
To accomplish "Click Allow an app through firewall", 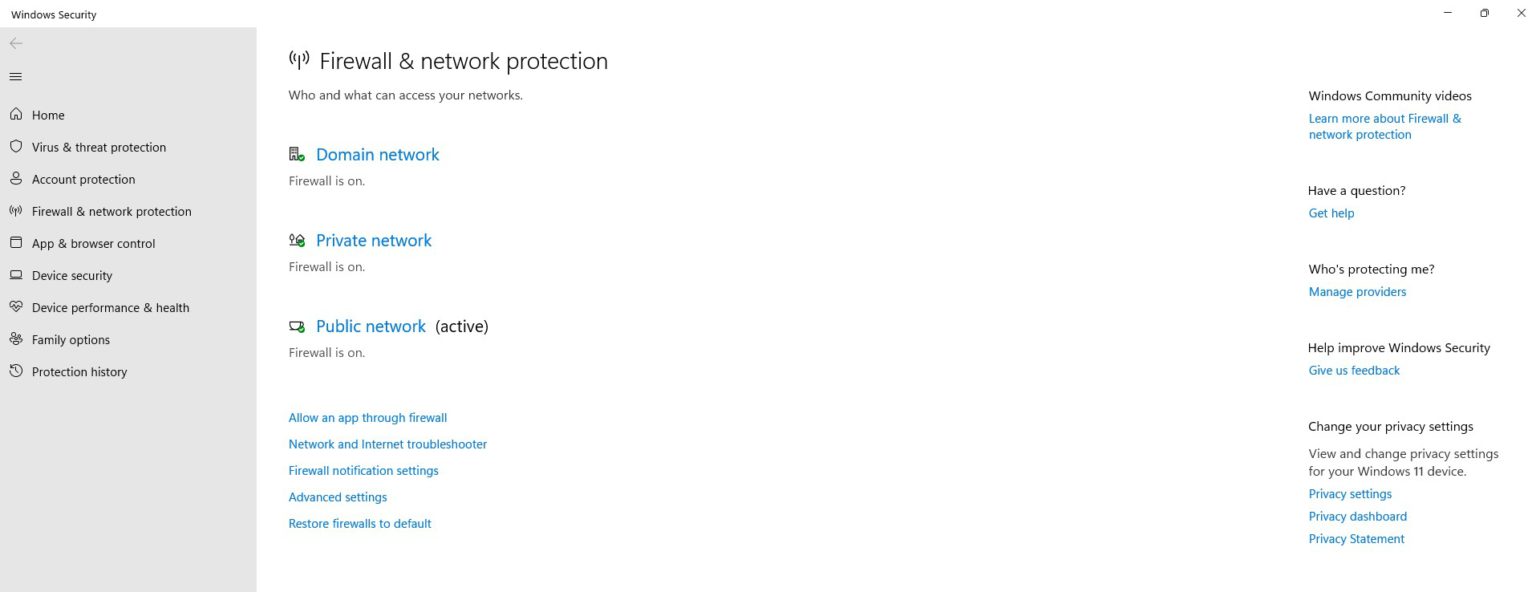I will (367, 417).
